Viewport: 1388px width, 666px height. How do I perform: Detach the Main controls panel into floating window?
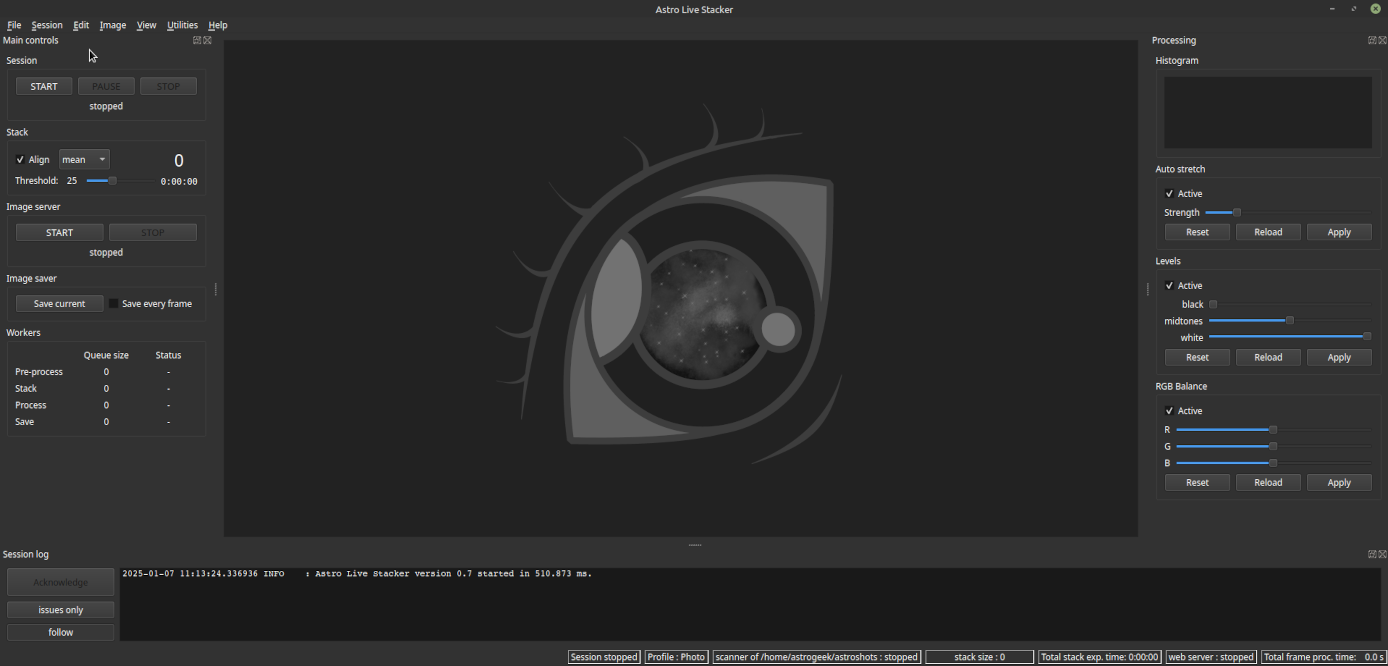coord(197,40)
